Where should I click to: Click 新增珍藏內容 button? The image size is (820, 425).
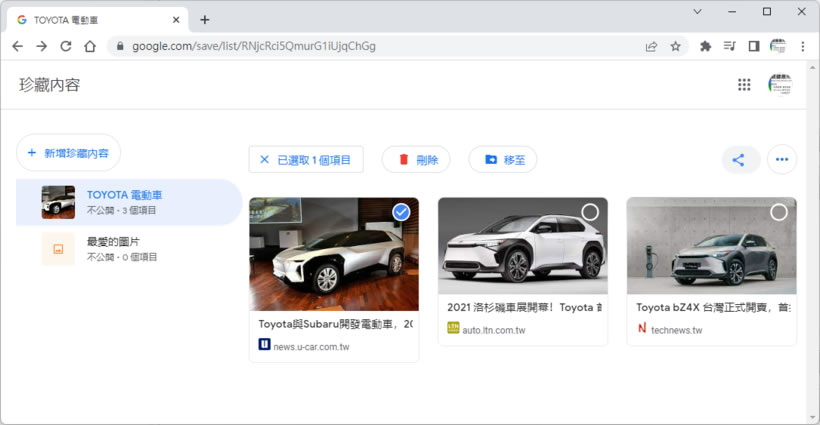click(x=69, y=153)
